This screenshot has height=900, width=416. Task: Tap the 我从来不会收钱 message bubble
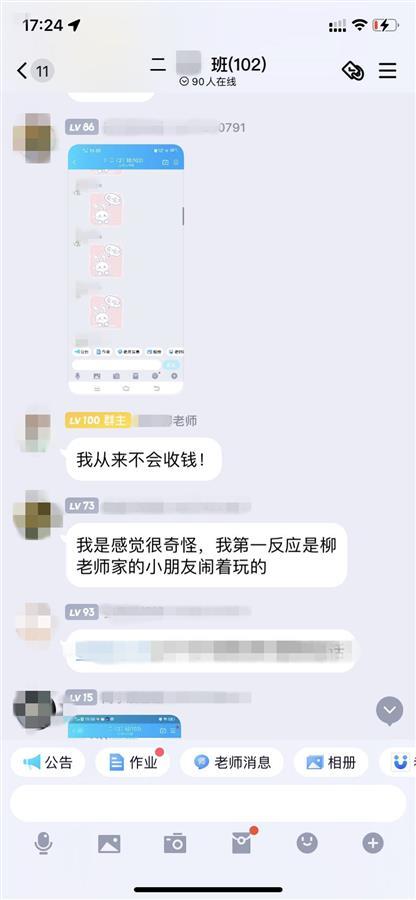[x=144, y=459]
